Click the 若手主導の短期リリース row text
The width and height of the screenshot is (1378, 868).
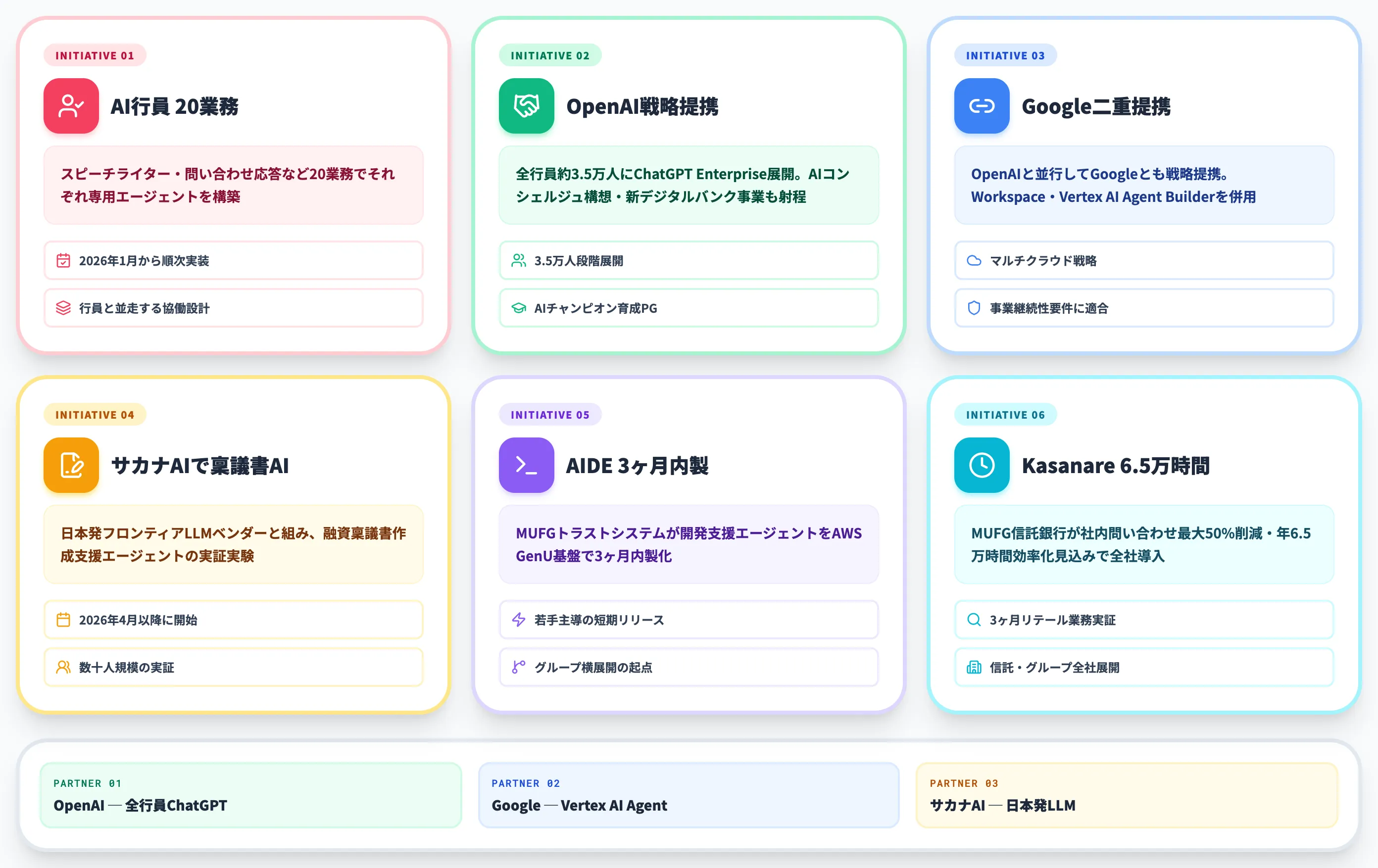pos(599,620)
